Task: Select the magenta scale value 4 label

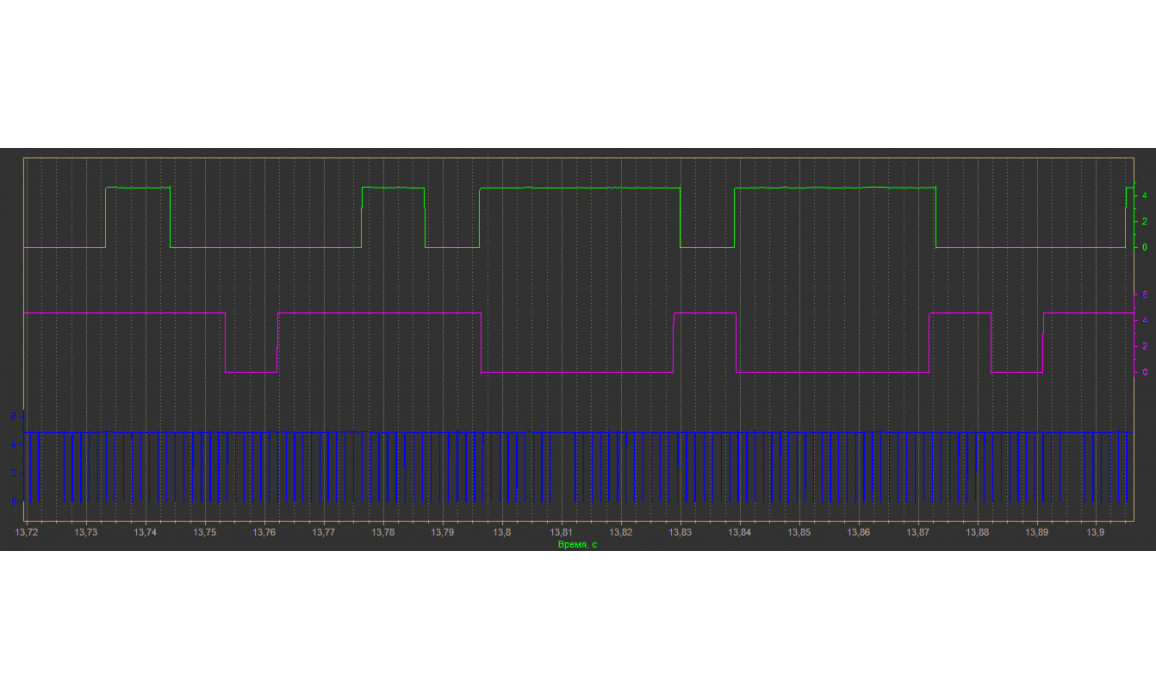Action: pyautogui.click(x=1144, y=320)
